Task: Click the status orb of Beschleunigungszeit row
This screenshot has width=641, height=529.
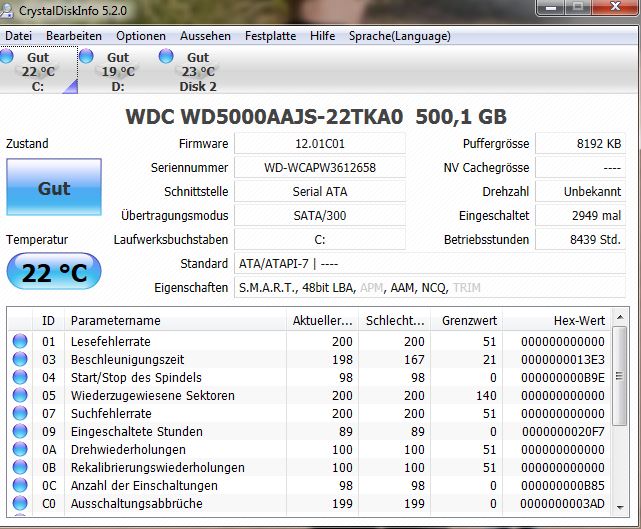Action: (x=20, y=359)
